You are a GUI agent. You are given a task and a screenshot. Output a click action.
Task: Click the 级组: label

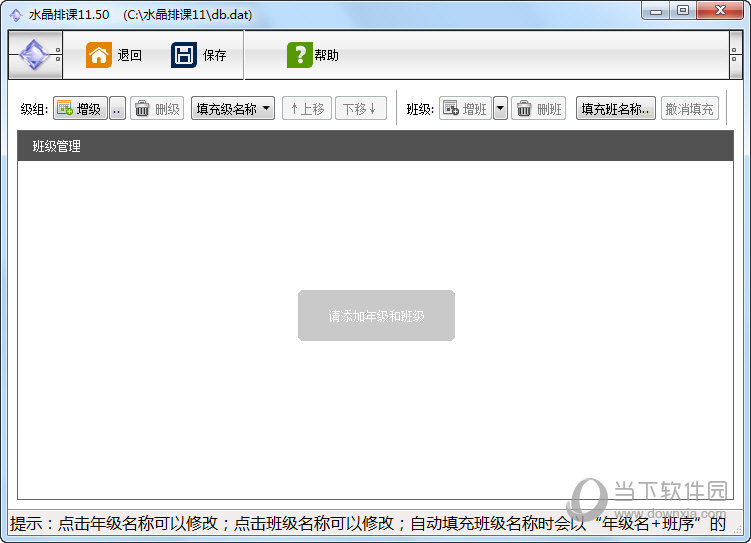click(x=34, y=109)
